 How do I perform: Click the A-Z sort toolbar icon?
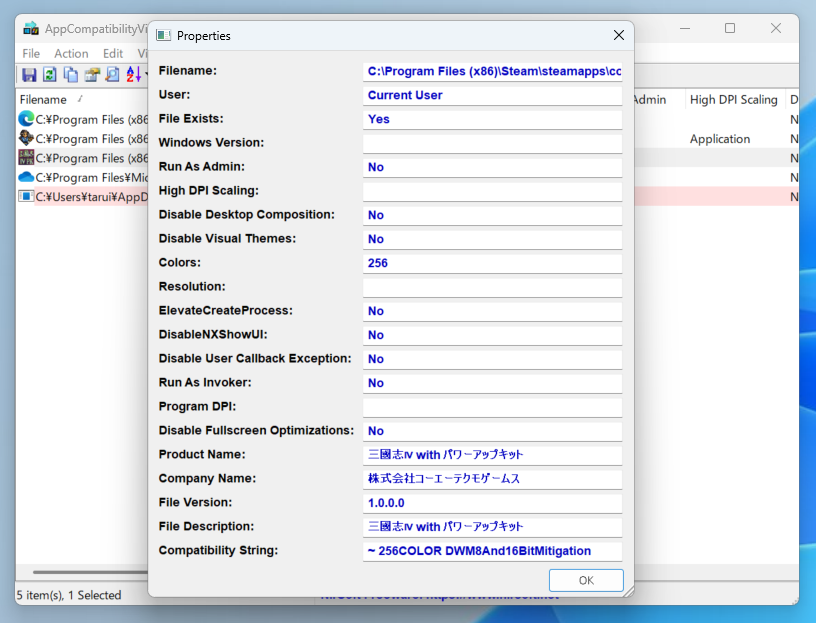133,75
